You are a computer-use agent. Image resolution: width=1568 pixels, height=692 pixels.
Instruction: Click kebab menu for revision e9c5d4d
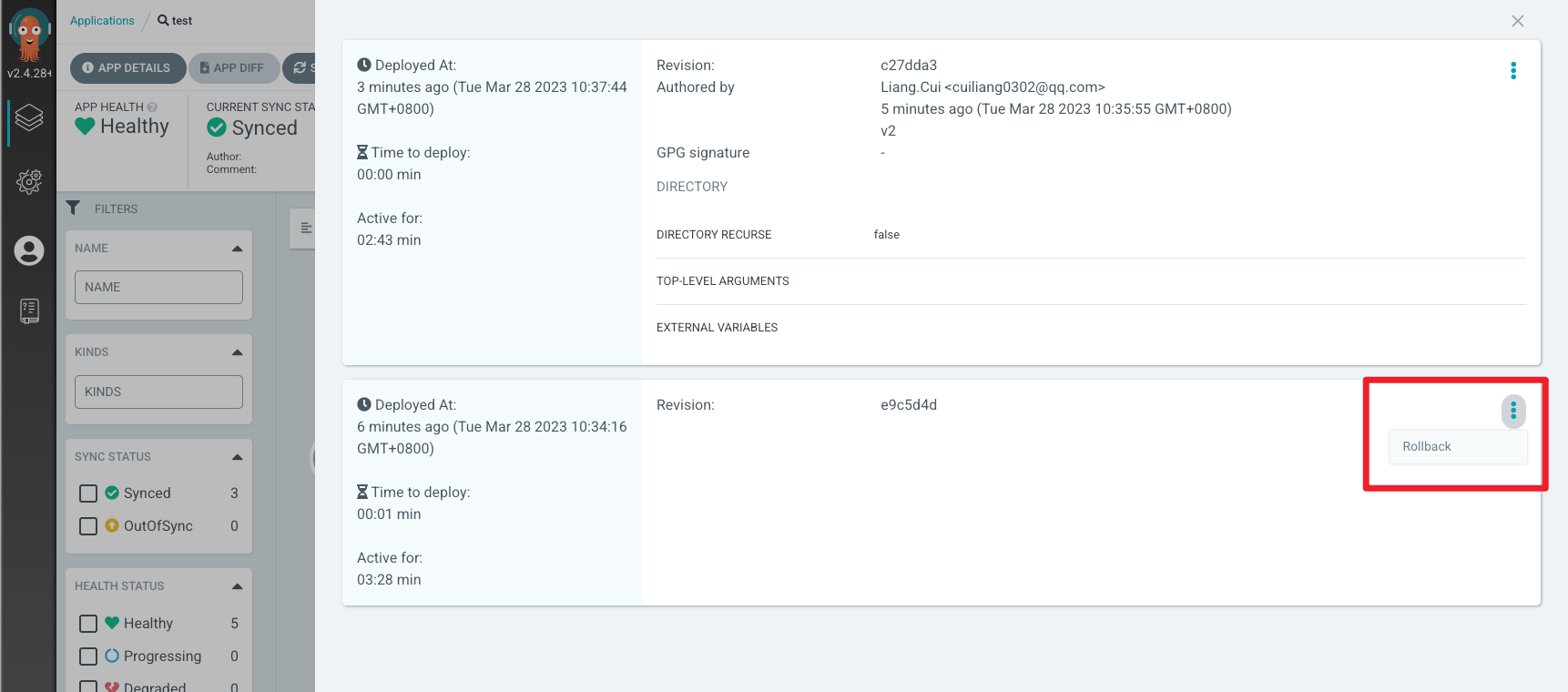coord(1512,412)
